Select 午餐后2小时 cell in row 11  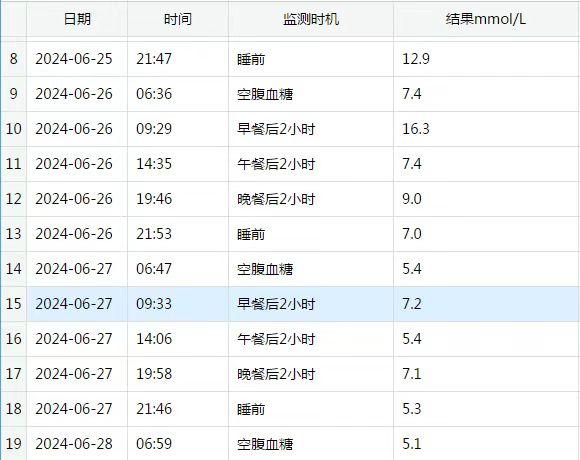pyautogui.click(x=311, y=164)
